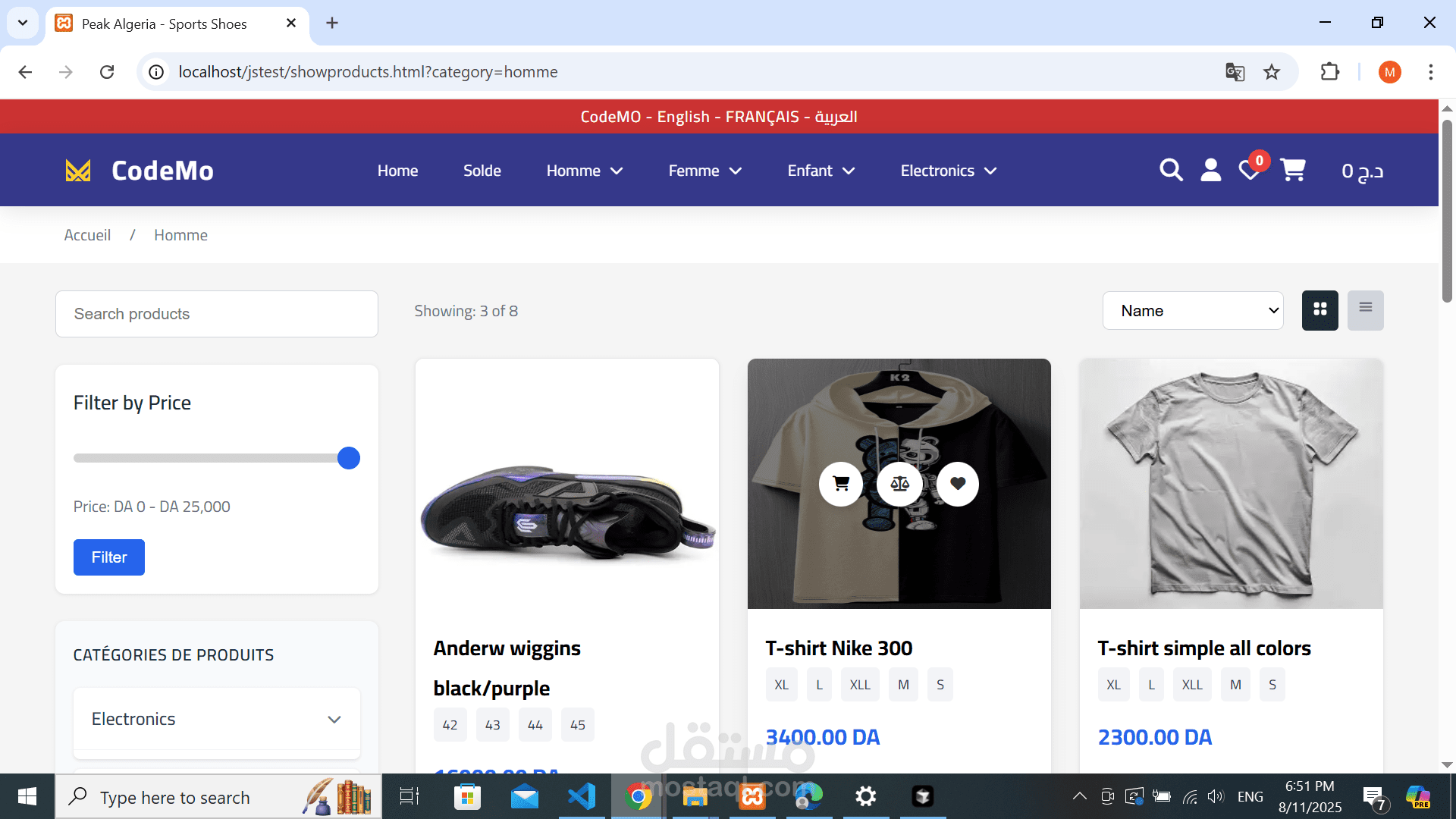The image size is (1456, 819).
Task: Go to Accueil breadcrumb link
Action: pos(87,235)
